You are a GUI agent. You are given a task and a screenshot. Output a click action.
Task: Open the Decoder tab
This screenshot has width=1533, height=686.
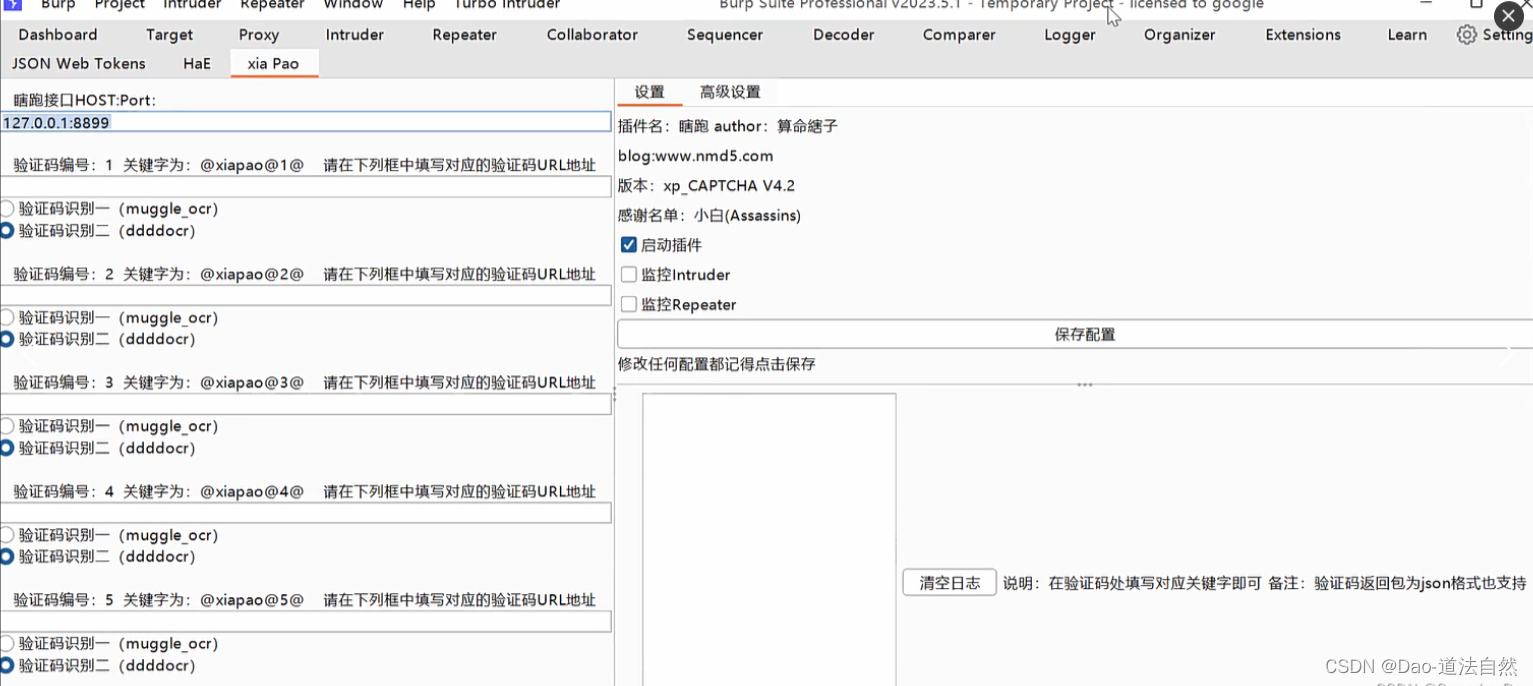click(x=844, y=35)
